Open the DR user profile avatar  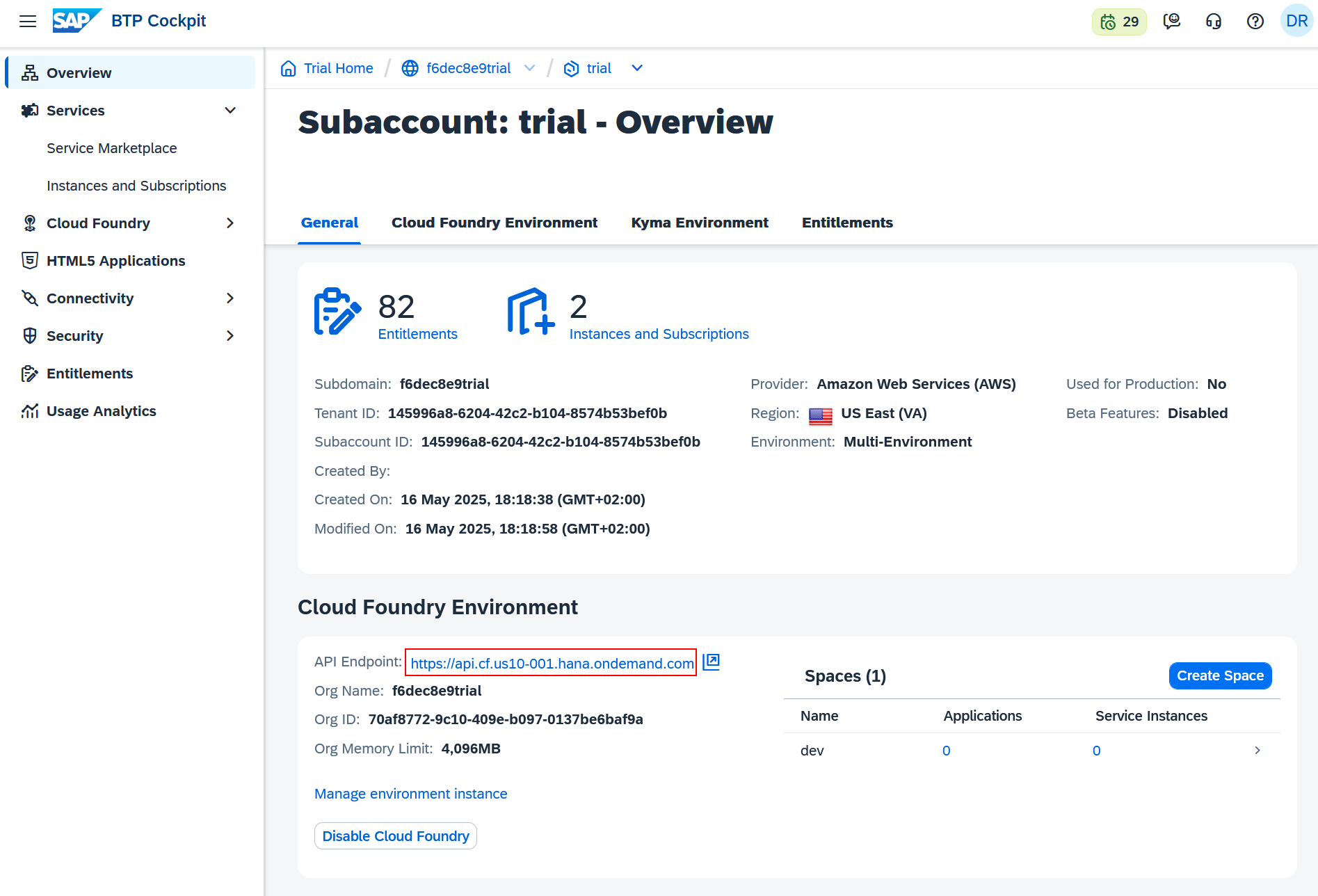(1296, 21)
